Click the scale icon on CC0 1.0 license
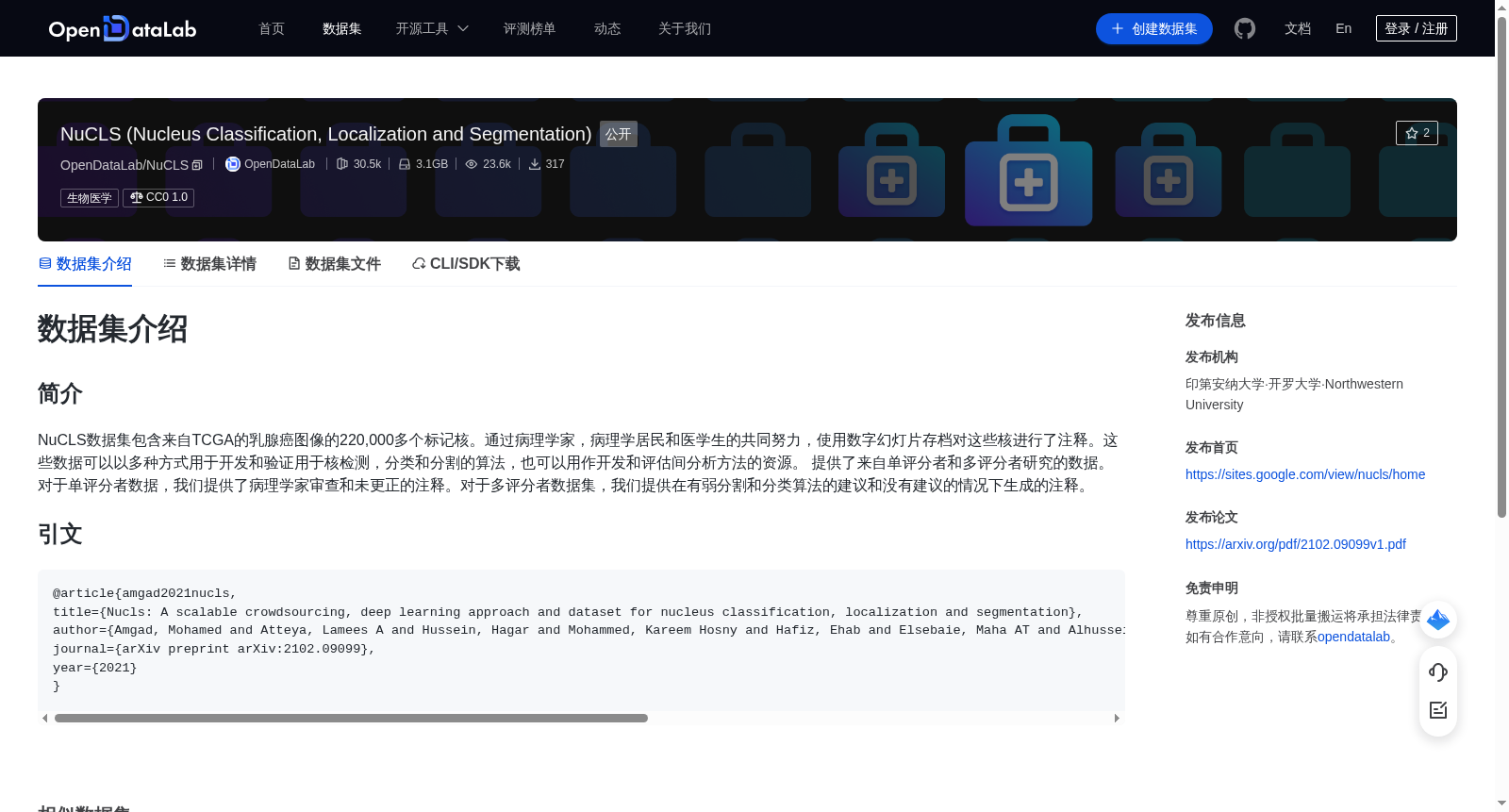This screenshot has height=812, width=1509. (x=137, y=197)
